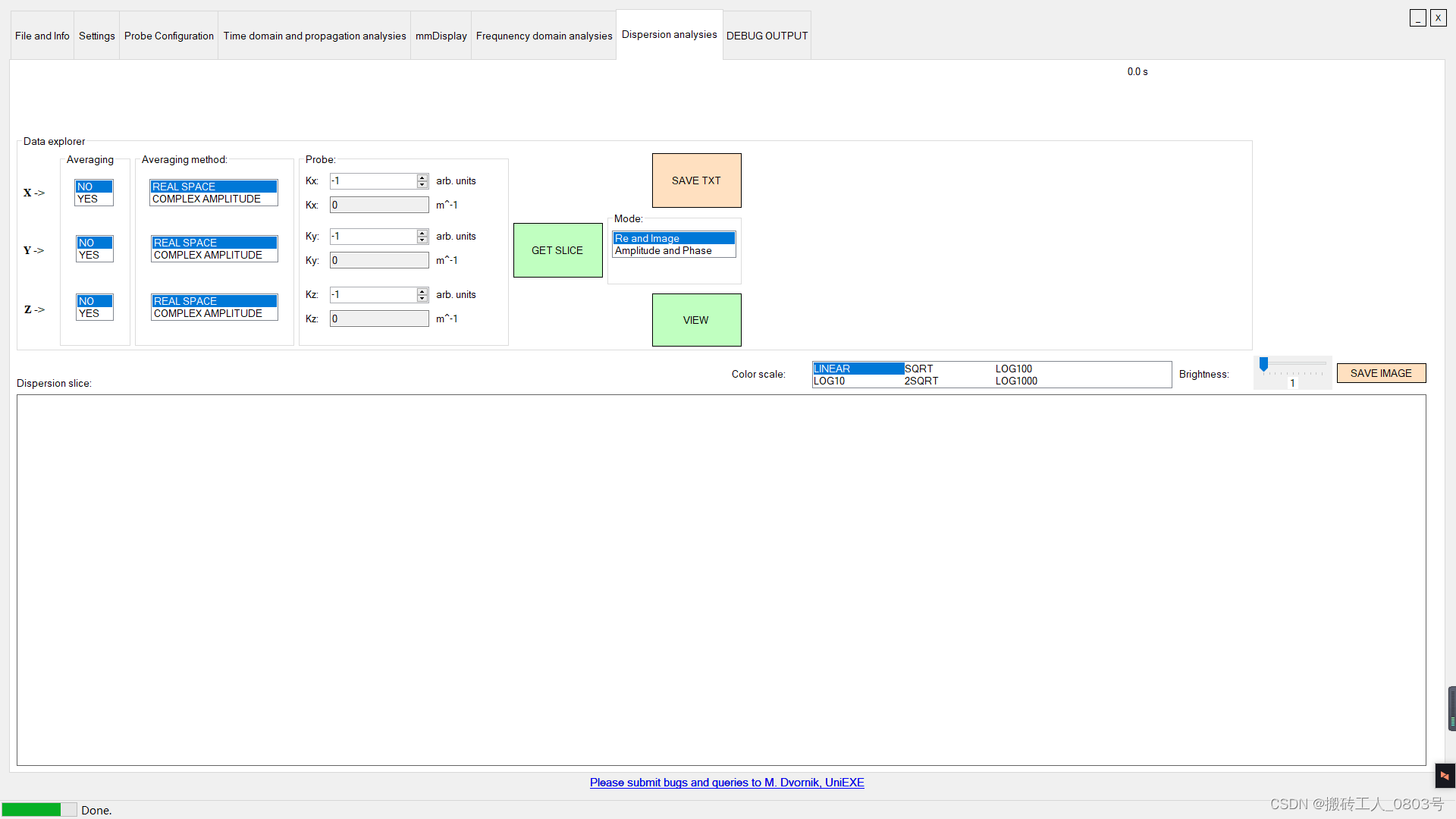Viewport: 1456px width, 819px height.
Task: Select Re and Image mode
Action: (x=674, y=238)
